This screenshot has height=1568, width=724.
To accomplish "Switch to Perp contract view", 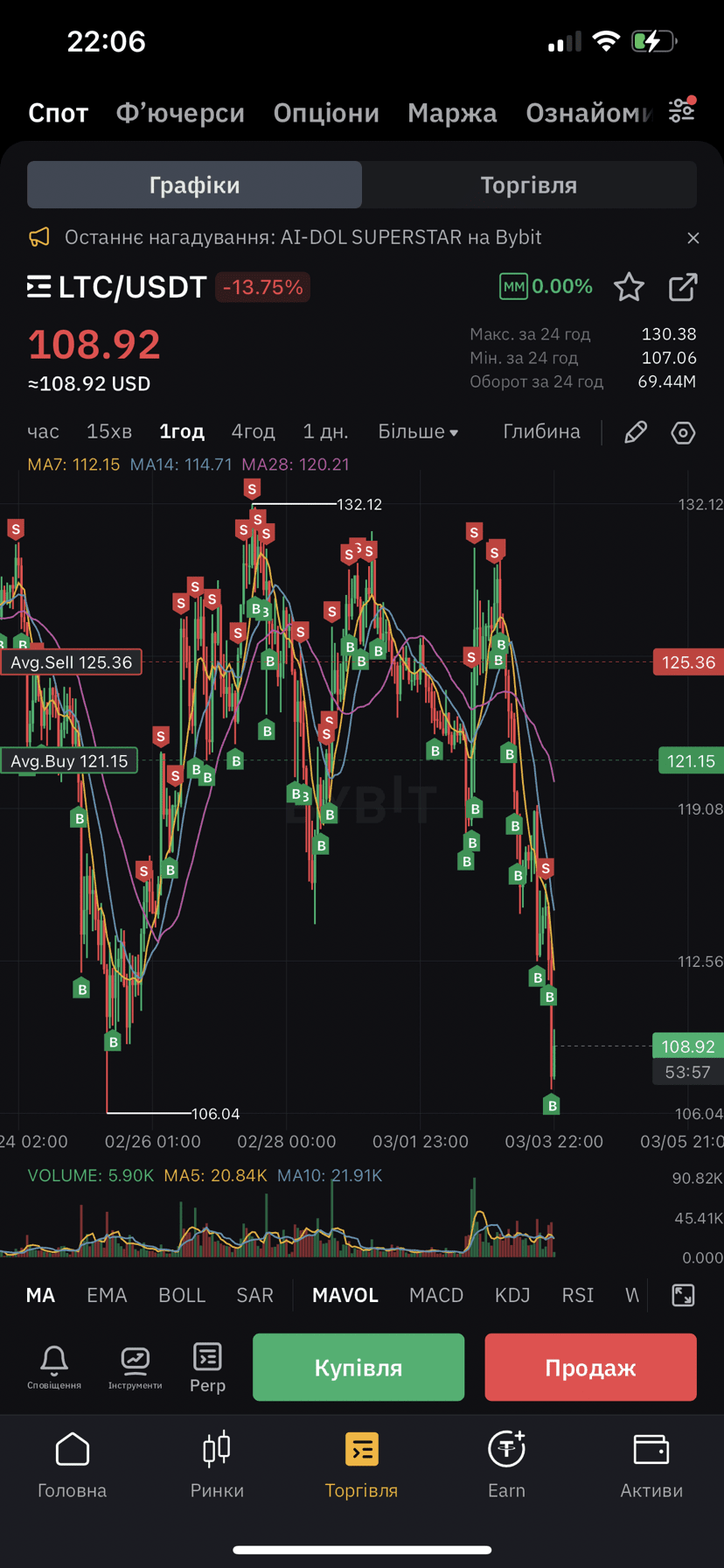I will [207, 1368].
